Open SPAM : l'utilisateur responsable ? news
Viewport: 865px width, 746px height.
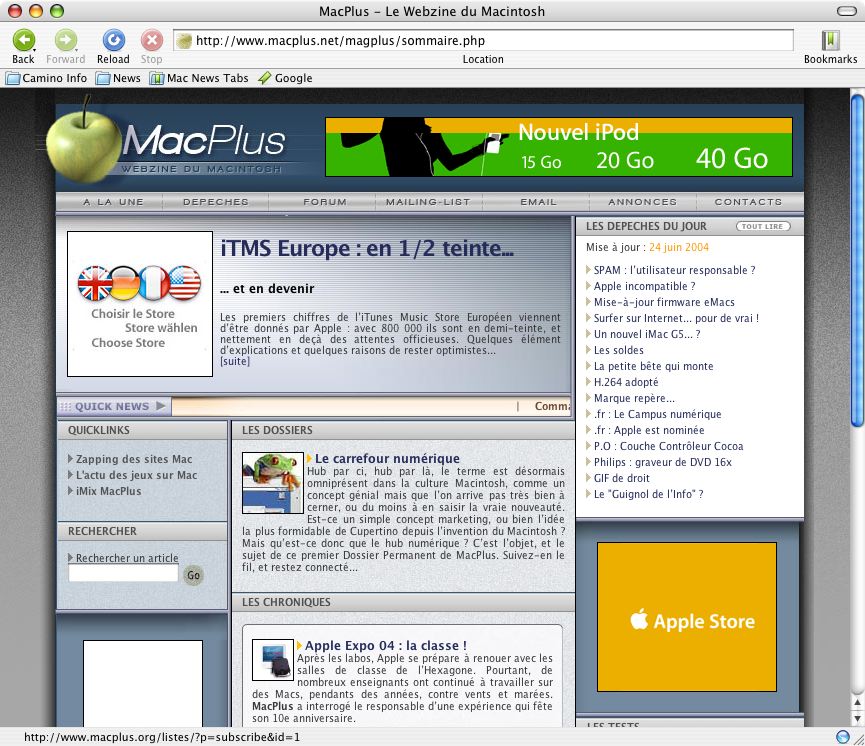(x=675, y=270)
